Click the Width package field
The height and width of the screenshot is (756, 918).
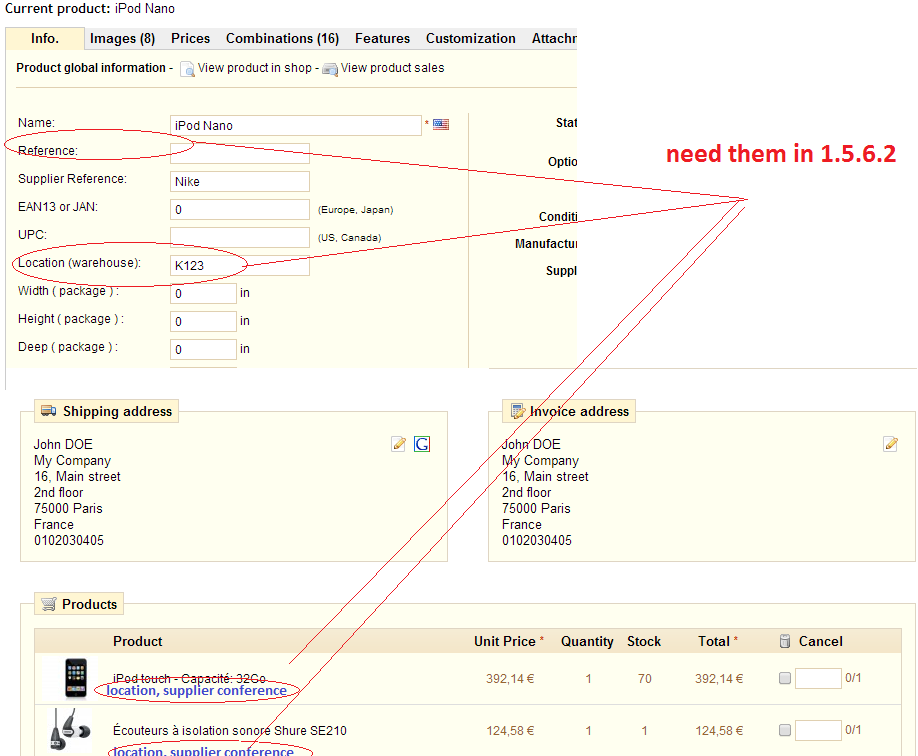click(x=203, y=293)
